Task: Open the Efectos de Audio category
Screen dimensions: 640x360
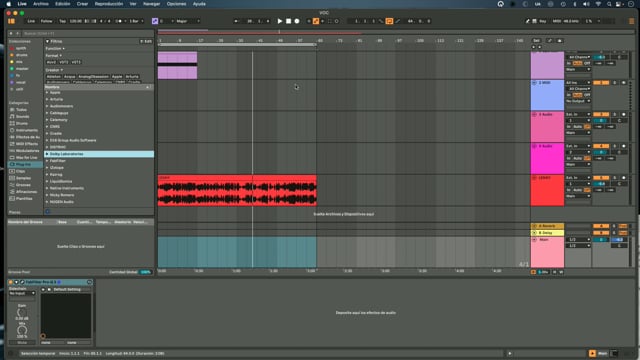Action: point(28,137)
